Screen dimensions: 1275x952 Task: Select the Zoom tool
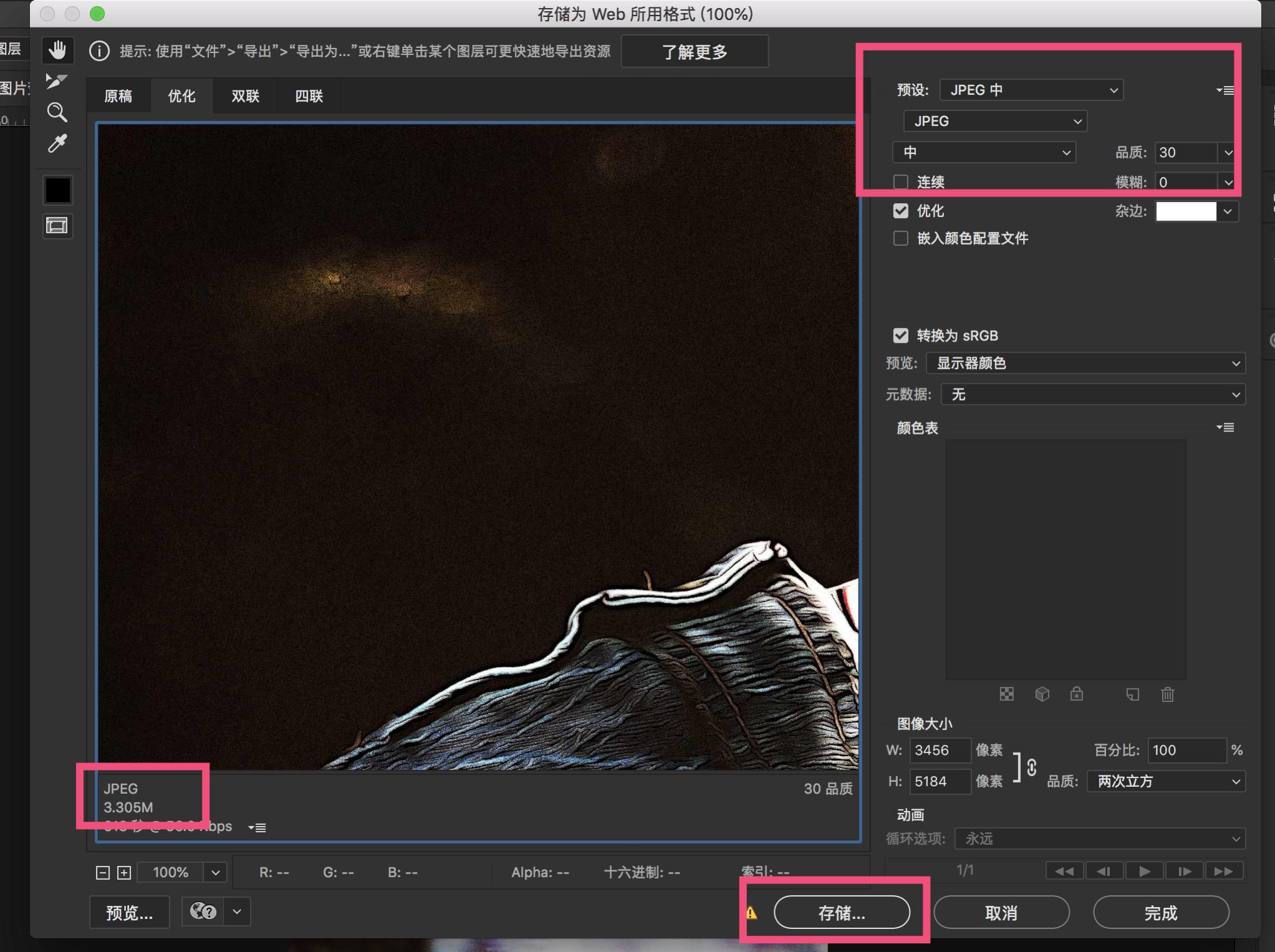pyautogui.click(x=57, y=112)
